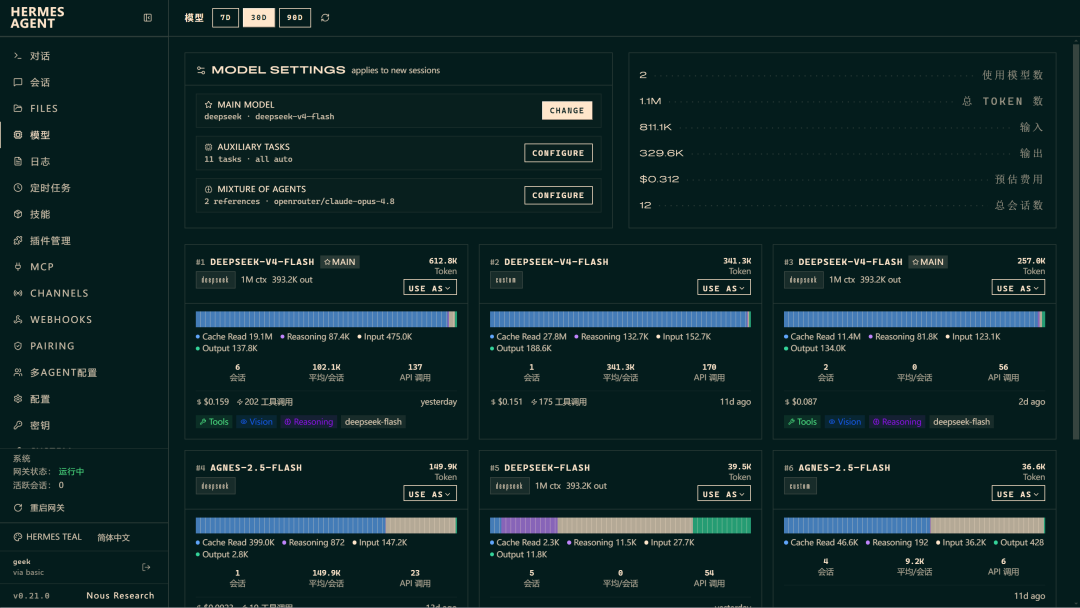Click the plug icon for MCP
The image size is (1080, 608).
tap(18, 266)
